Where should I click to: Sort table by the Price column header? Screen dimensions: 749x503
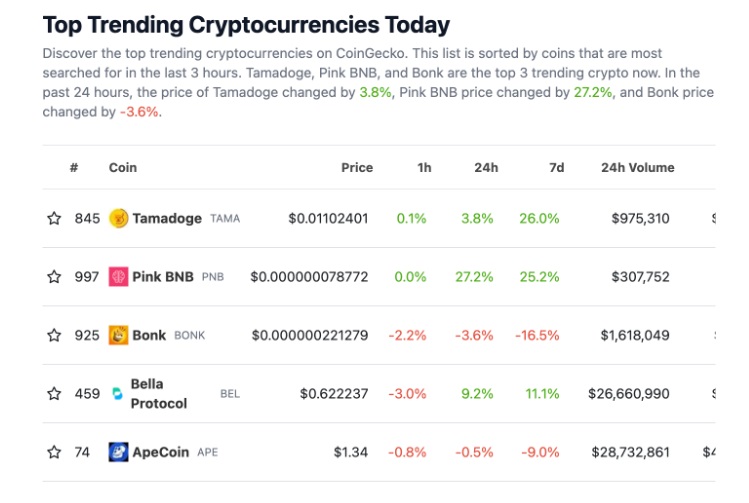pos(357,168)
